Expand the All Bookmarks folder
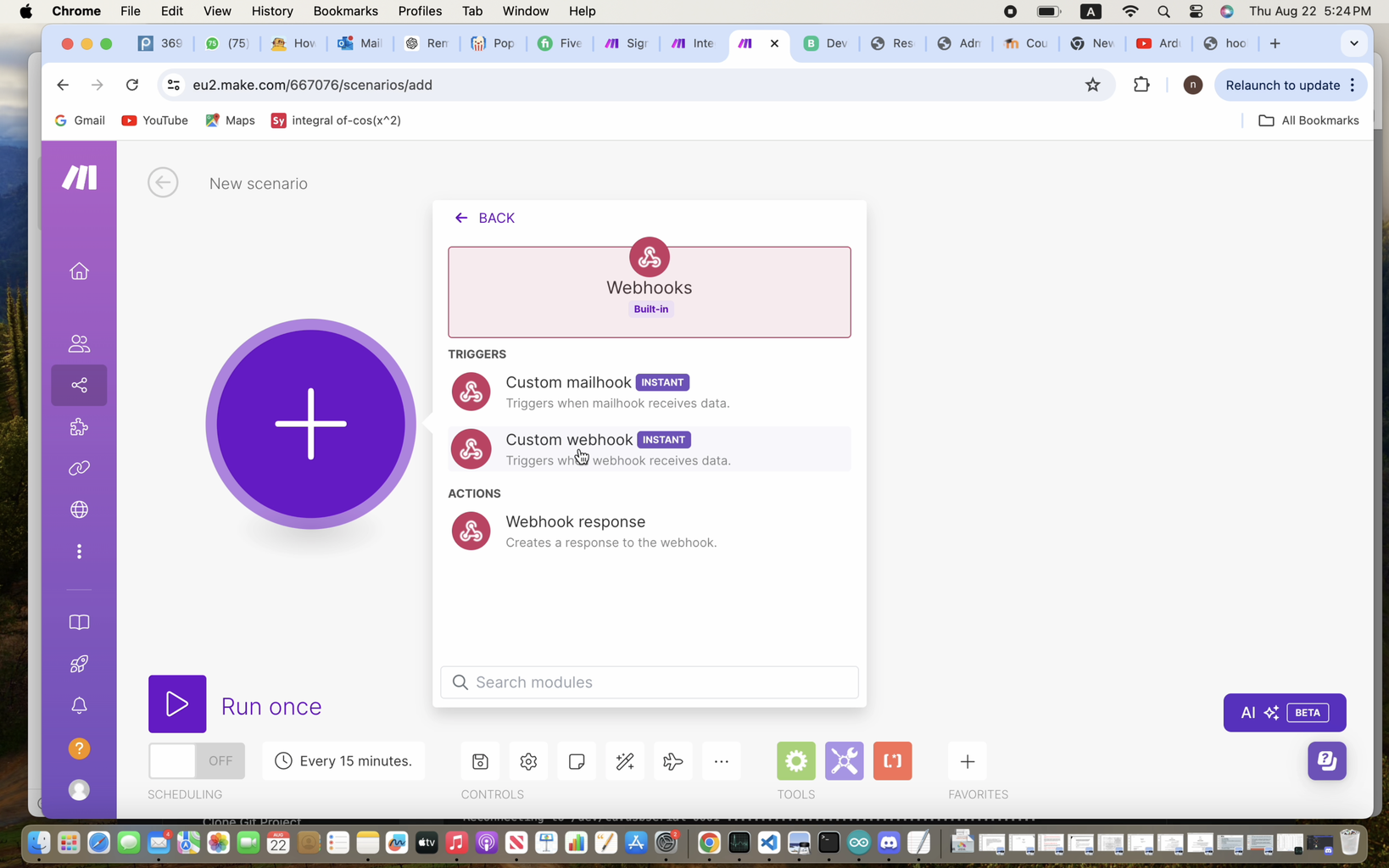Image resolution: width=1389 pixels, height=868 pixels. pos(1308,120)
